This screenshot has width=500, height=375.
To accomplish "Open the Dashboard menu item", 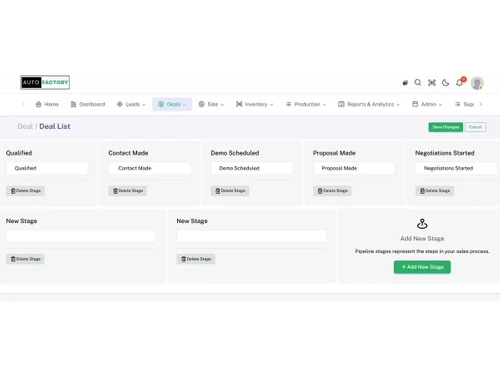I will coord(88,104).
